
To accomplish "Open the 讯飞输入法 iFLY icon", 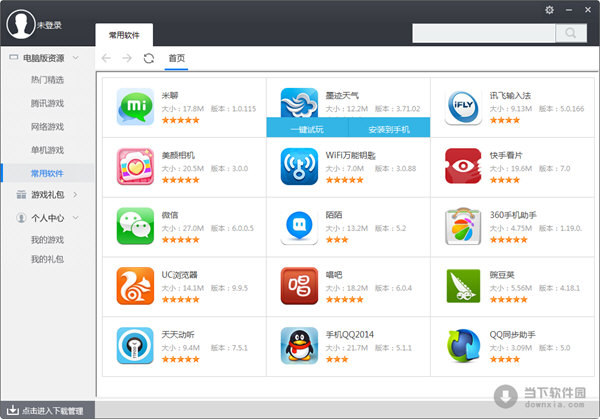I will coord(463,107).
